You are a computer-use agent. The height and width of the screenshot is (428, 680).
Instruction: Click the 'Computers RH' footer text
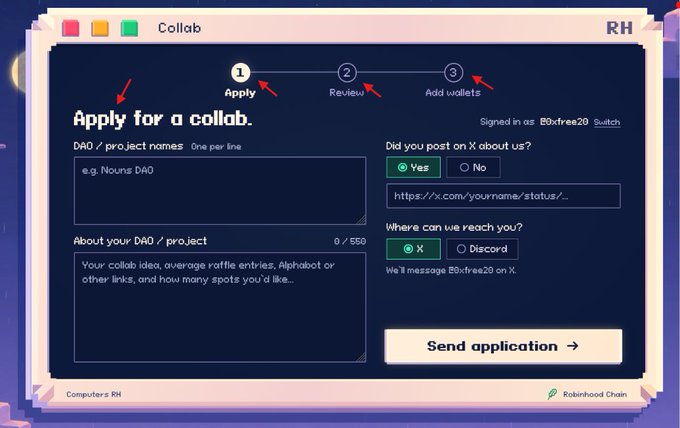94,394
